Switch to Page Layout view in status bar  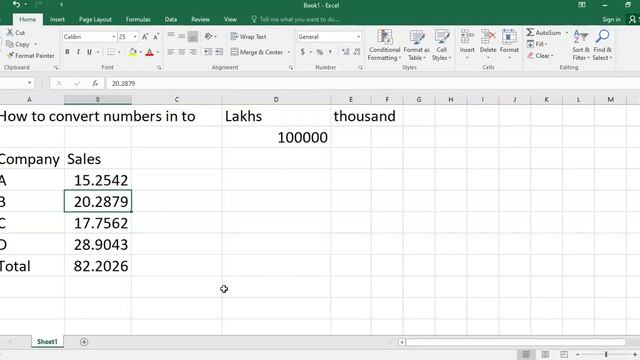545,354
